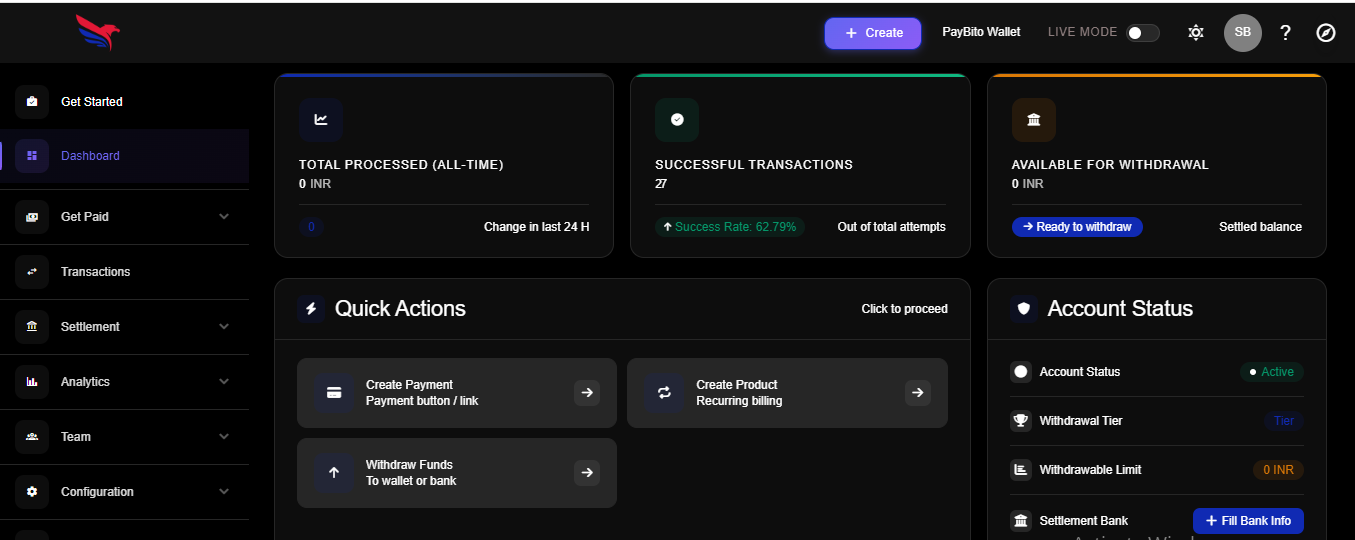1355x540 pixels.
Task: Open help via question mark icon
Action: [x=1285, y=33]
